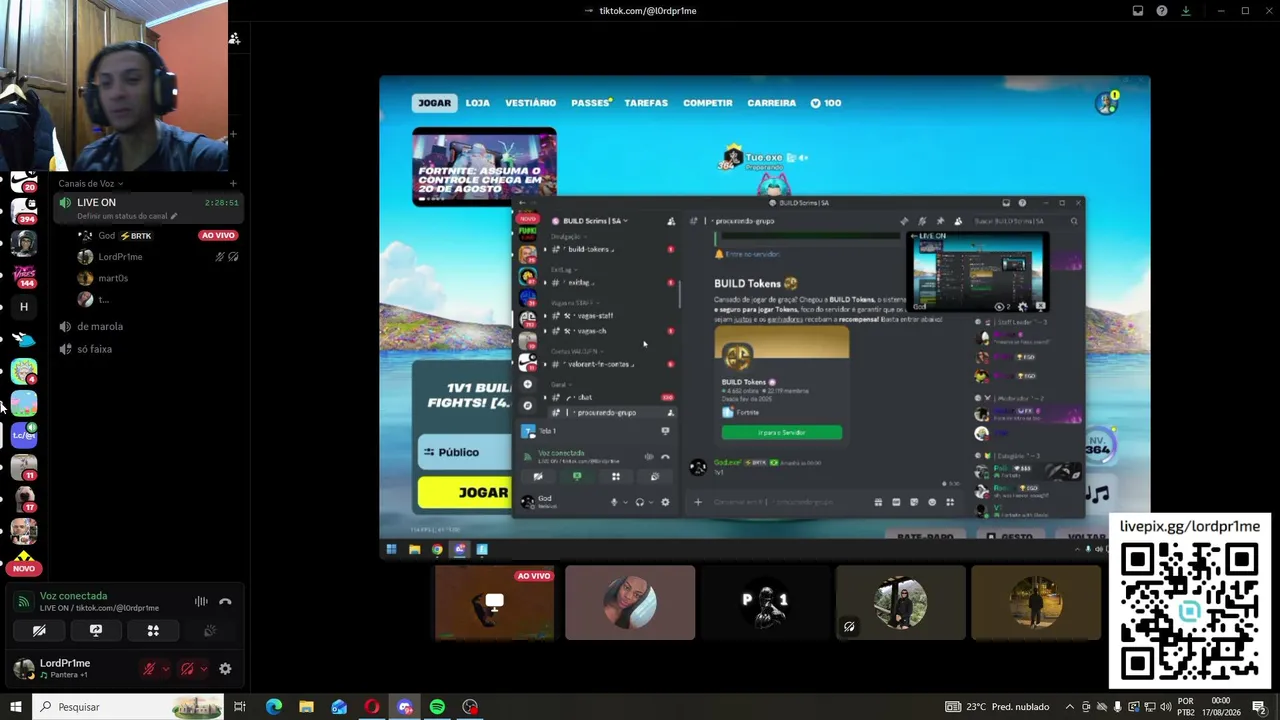Open noise suppression waveform settings
1280x720 pixels.
(x=201, y=601)
